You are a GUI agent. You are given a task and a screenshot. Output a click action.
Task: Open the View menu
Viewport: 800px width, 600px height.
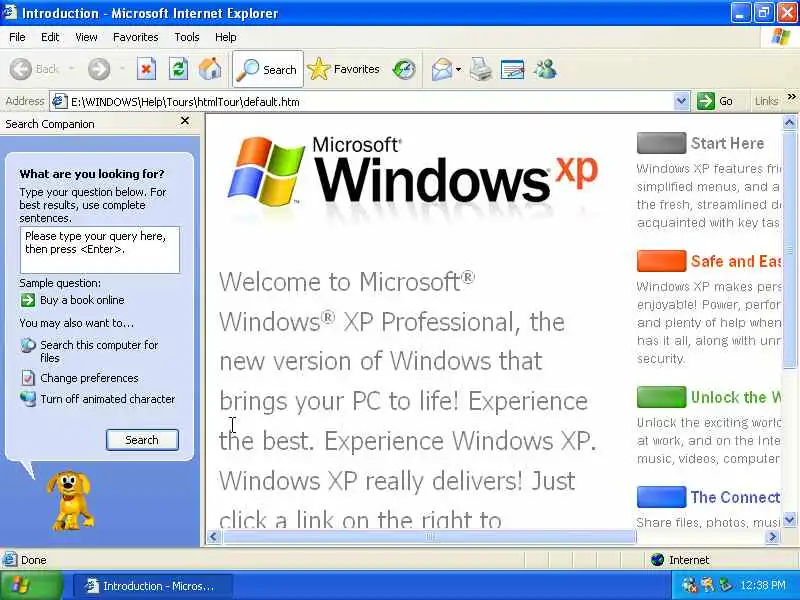pyautogui.click(x=86, y=37)
